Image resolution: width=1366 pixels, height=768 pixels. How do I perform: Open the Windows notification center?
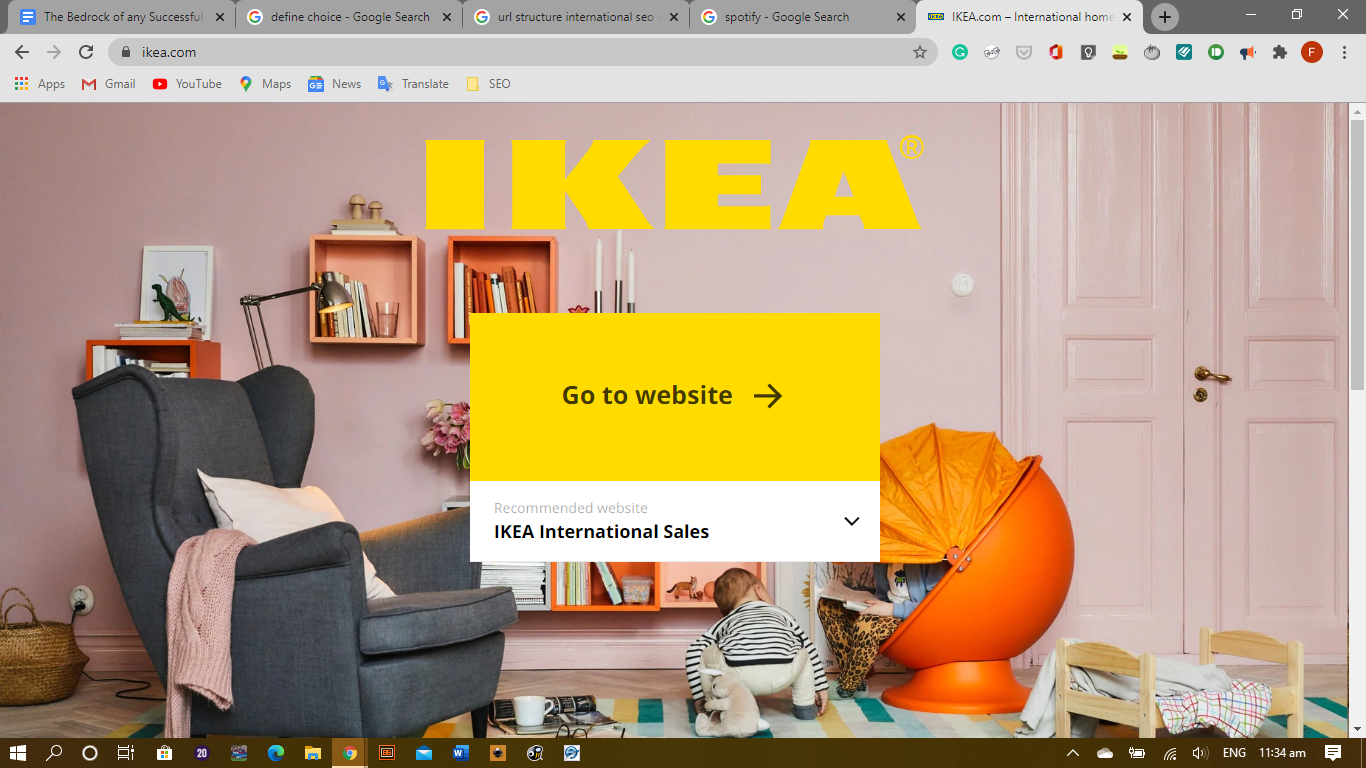tap(1332, 753)
